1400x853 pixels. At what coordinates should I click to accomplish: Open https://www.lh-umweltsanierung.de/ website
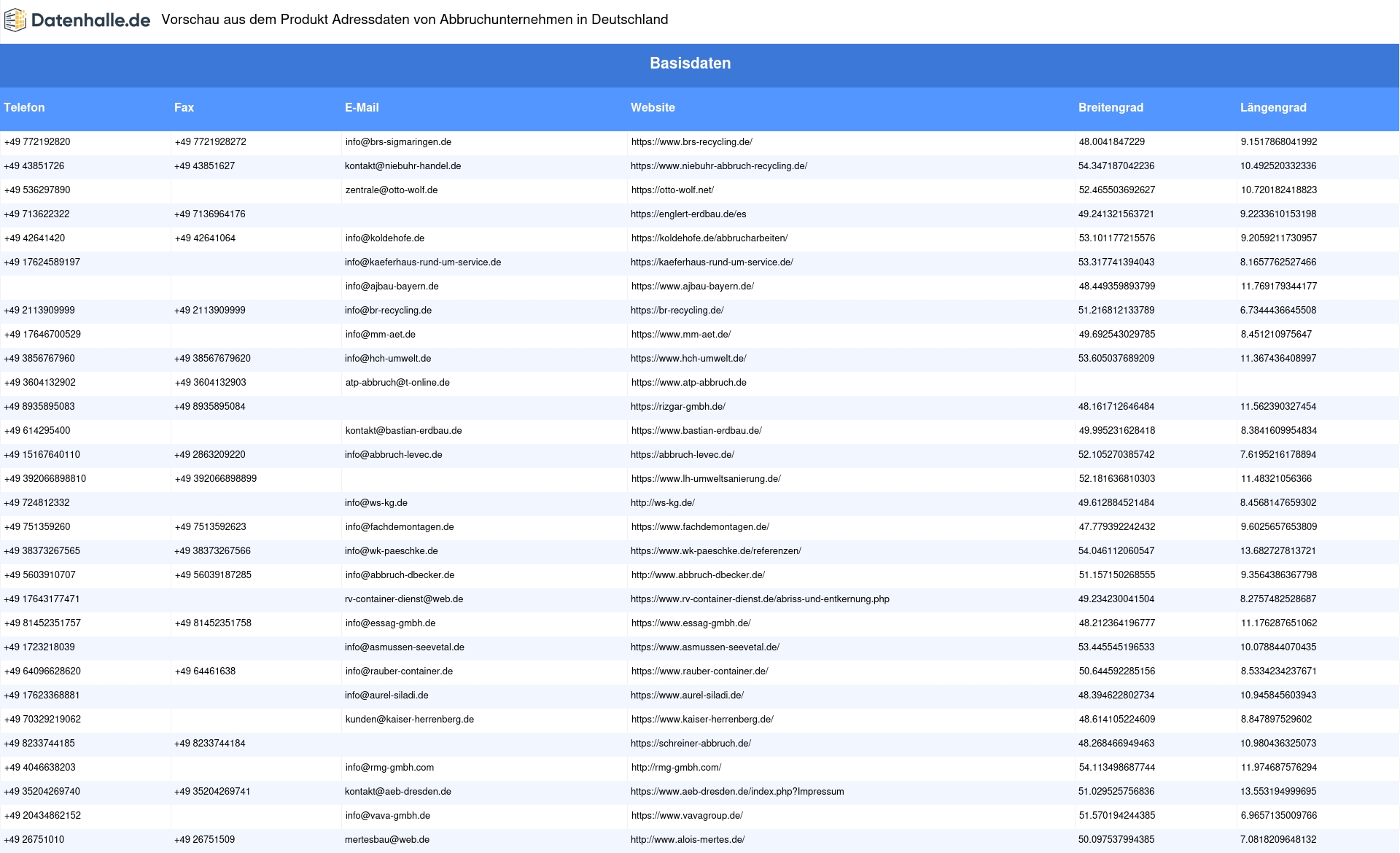[706, 479]
